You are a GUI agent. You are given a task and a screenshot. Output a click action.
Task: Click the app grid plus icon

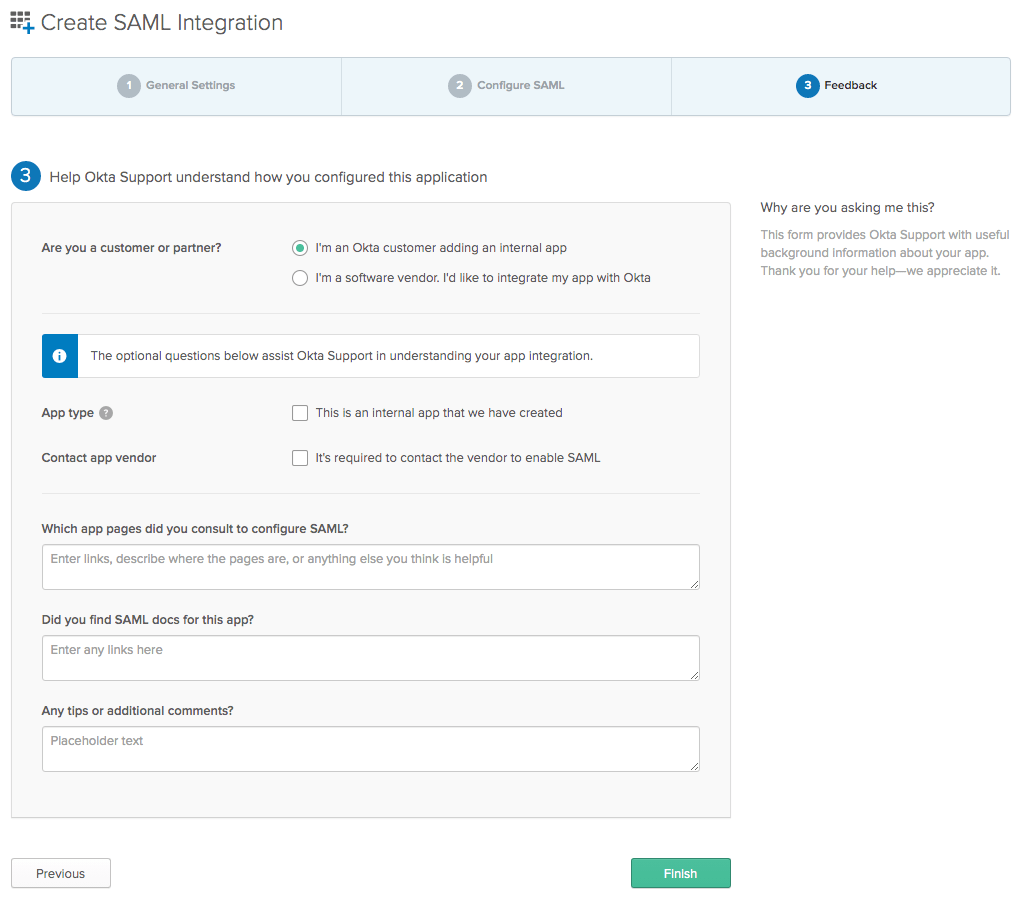point(22,22)
